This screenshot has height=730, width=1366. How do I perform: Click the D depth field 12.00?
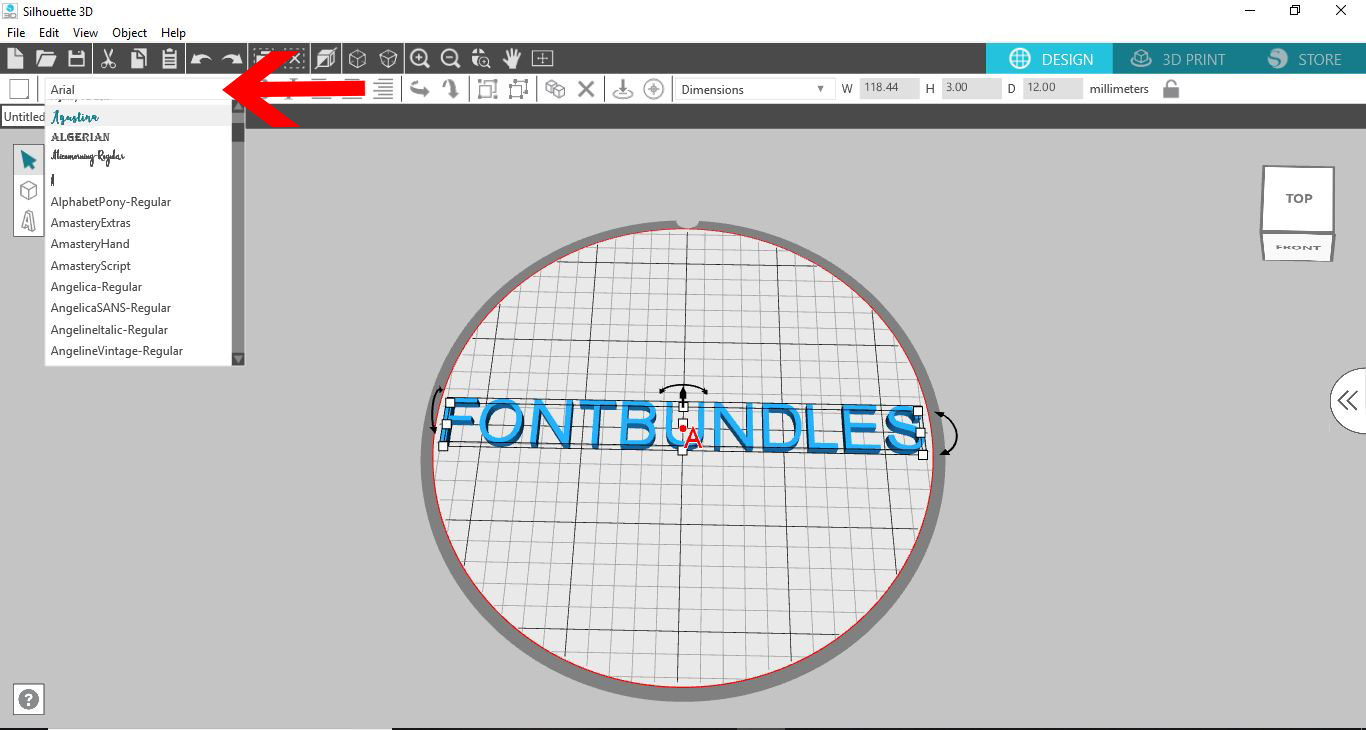coord(1052,88)
